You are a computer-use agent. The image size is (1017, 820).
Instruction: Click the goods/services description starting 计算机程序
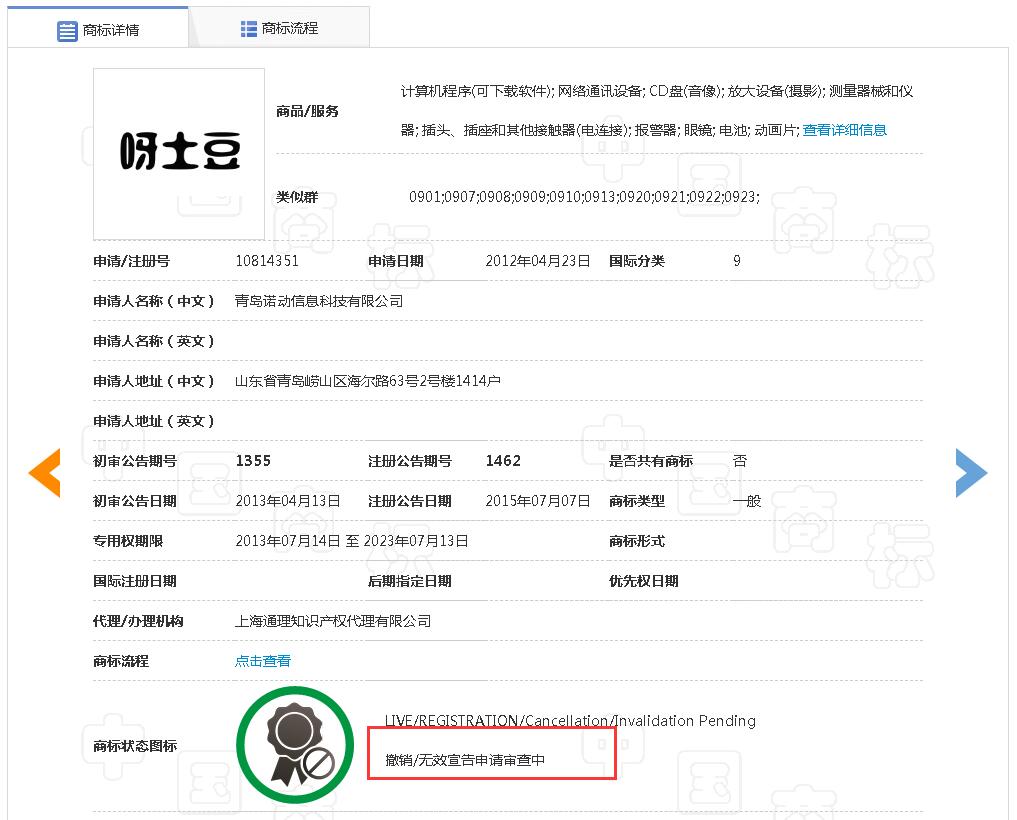pos(657,110)
